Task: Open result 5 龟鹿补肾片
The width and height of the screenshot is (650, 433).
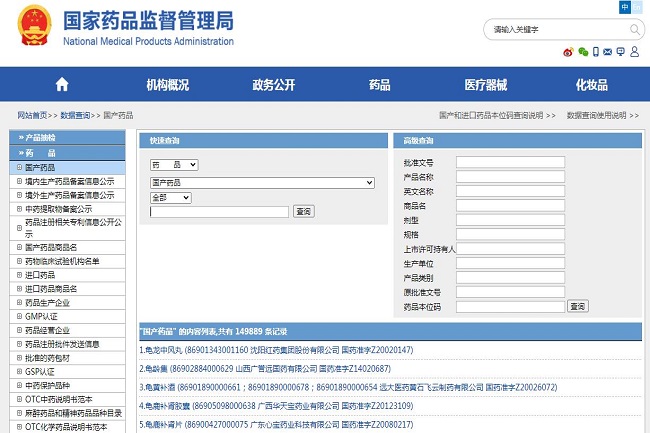Action: [276, 425]
